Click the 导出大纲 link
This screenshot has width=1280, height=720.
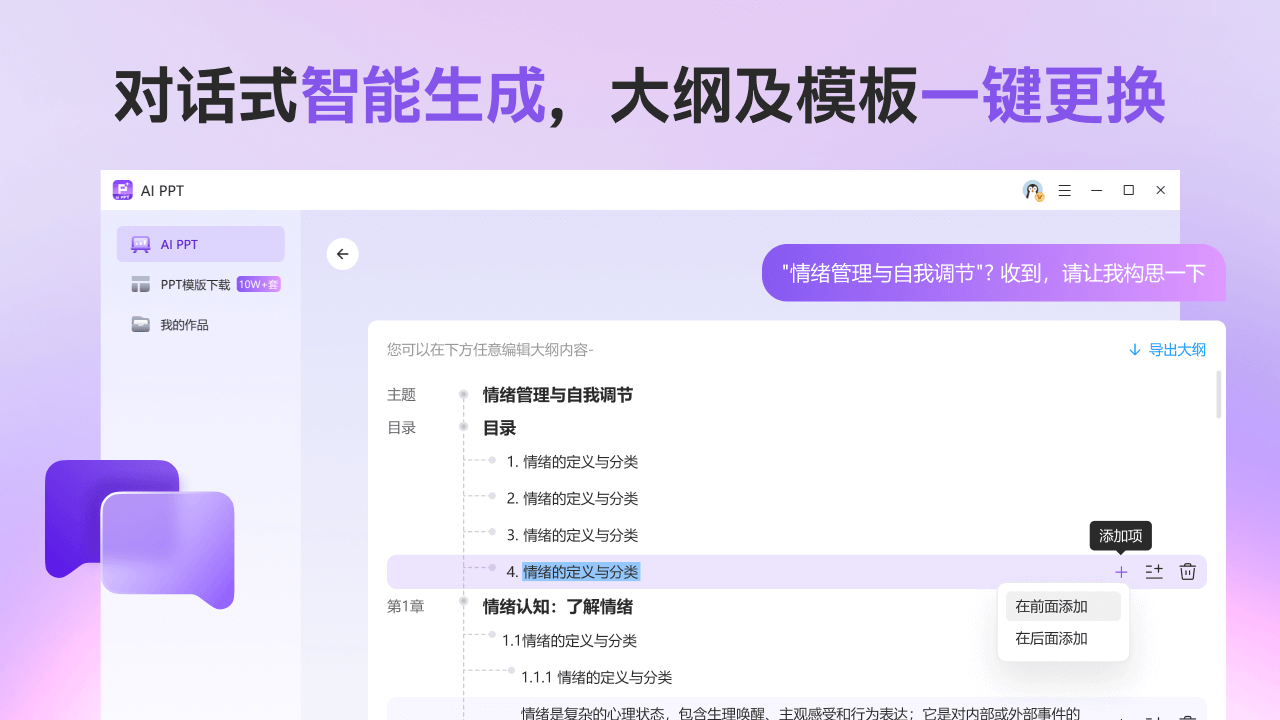[x=1175, y=350]
